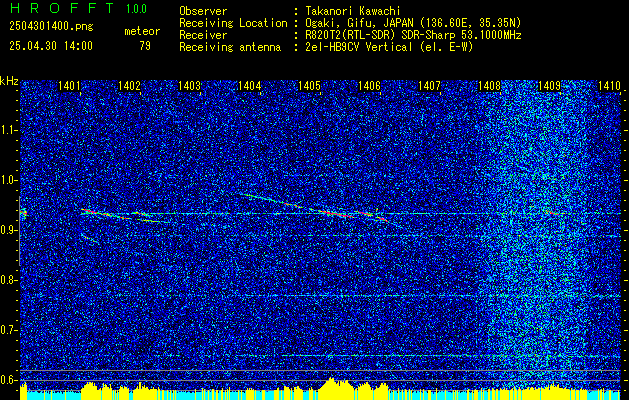Click the kHz axis unit label
Viewport: 629px width, 400px height.
click(9, 81)
